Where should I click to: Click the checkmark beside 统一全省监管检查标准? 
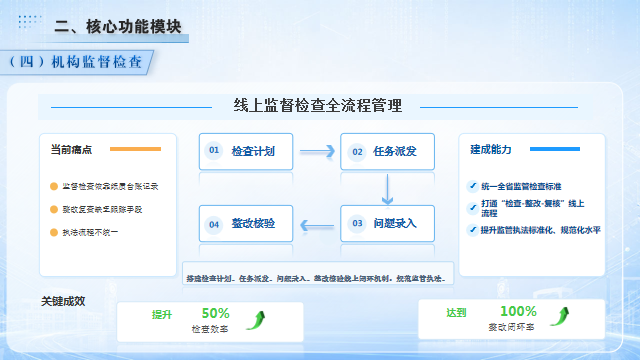[473, 186]
